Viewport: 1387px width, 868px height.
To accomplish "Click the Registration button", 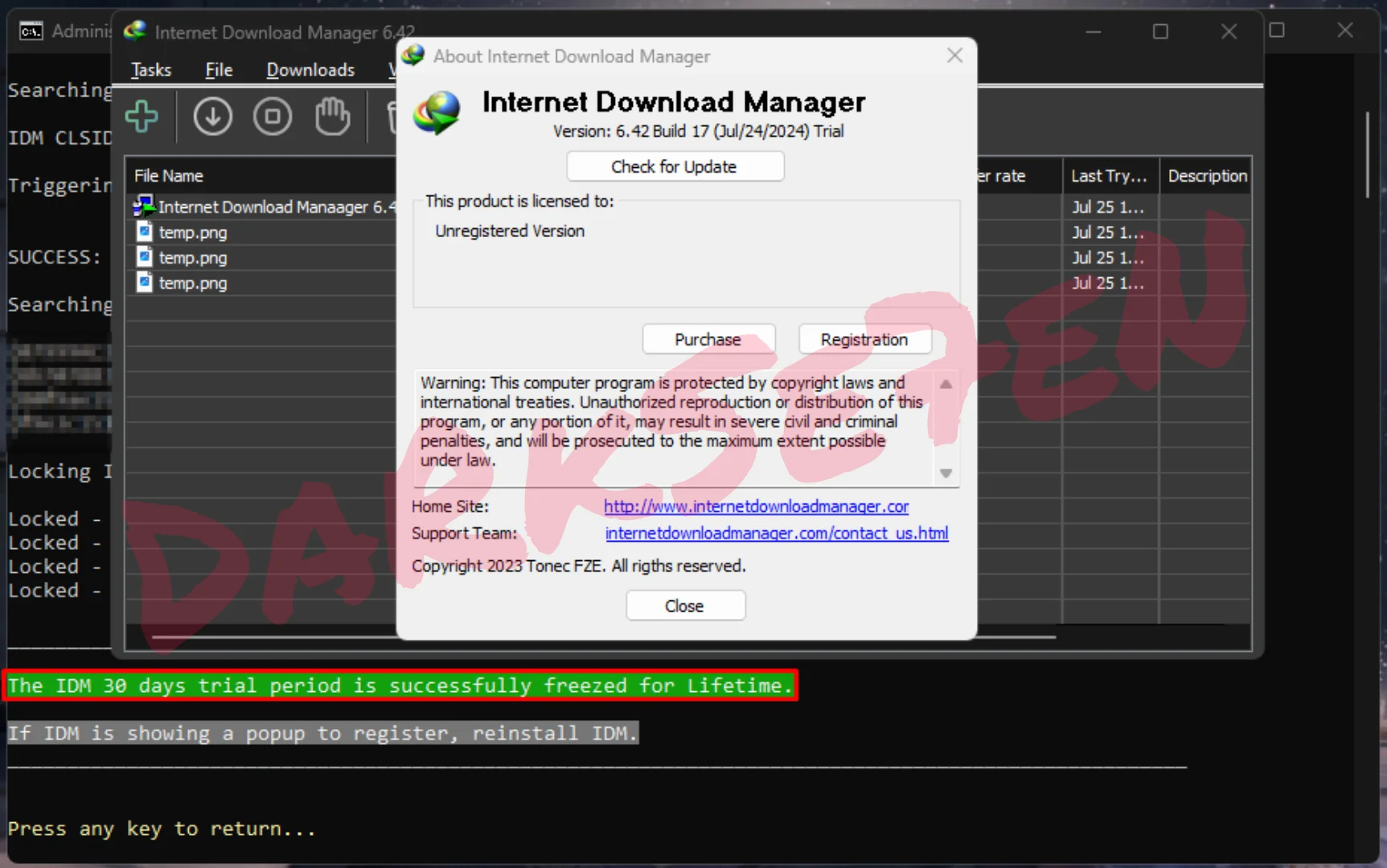I will click(864, 339).
